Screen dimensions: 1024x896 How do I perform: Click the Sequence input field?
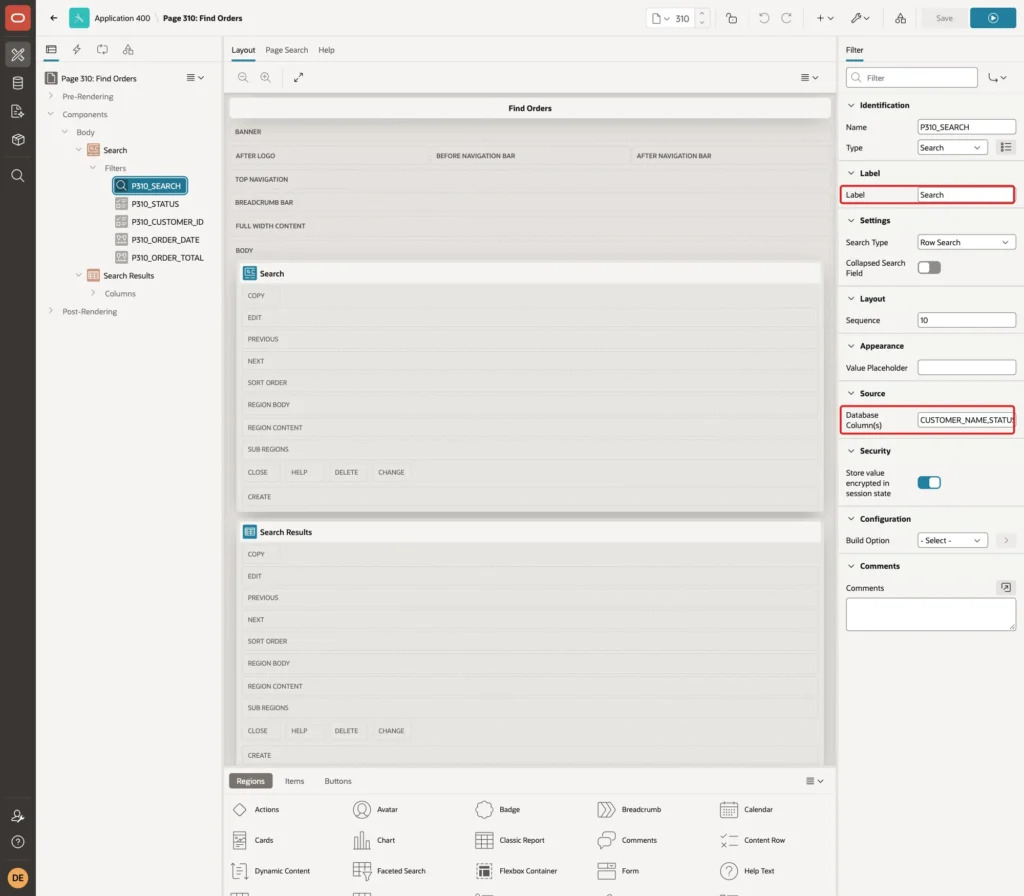pos(967,320)
